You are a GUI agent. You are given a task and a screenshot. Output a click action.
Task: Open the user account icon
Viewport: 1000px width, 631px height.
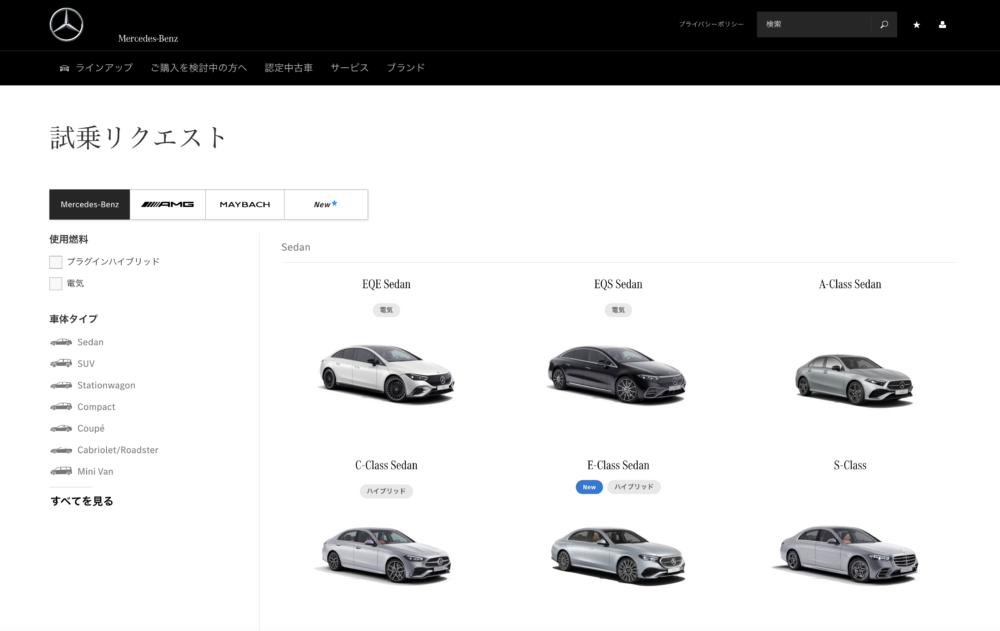(942, 25)
